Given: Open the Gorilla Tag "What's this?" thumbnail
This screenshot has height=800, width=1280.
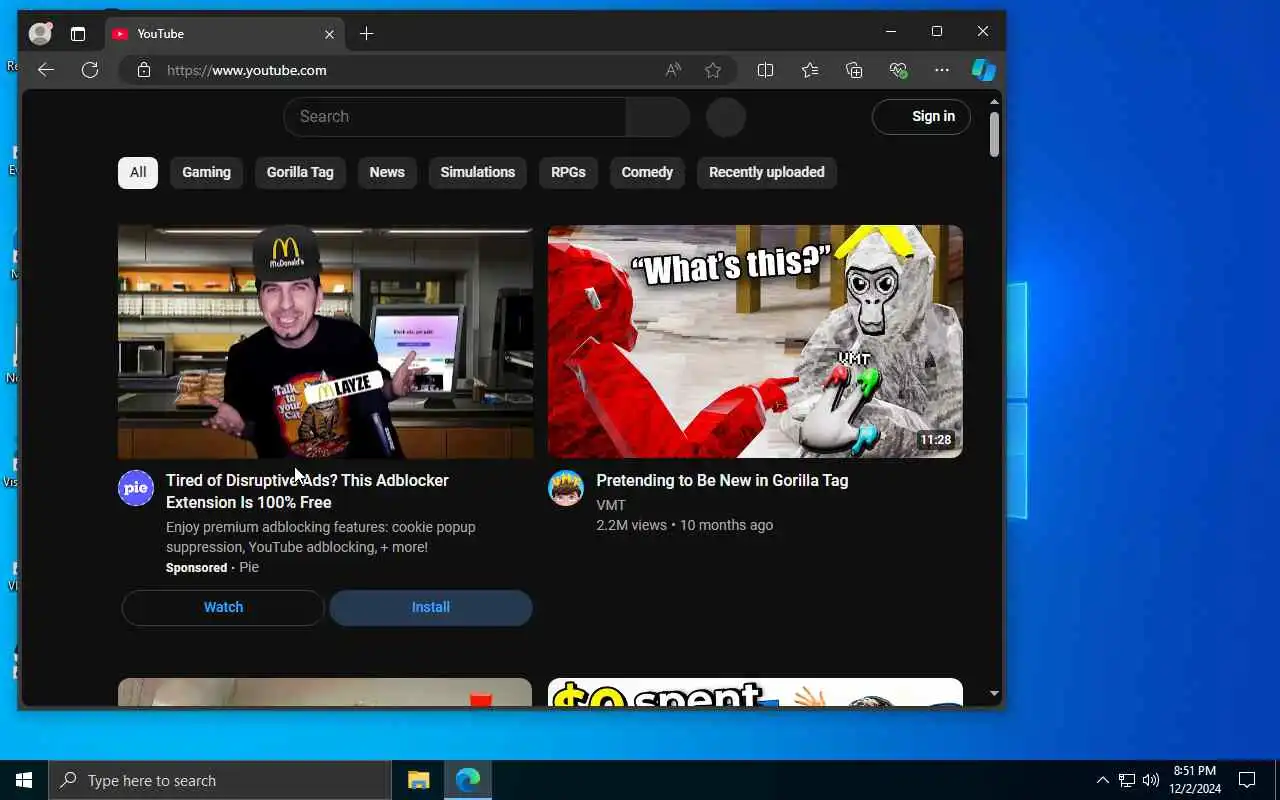Looking at the screenshot, I should 755,341.
